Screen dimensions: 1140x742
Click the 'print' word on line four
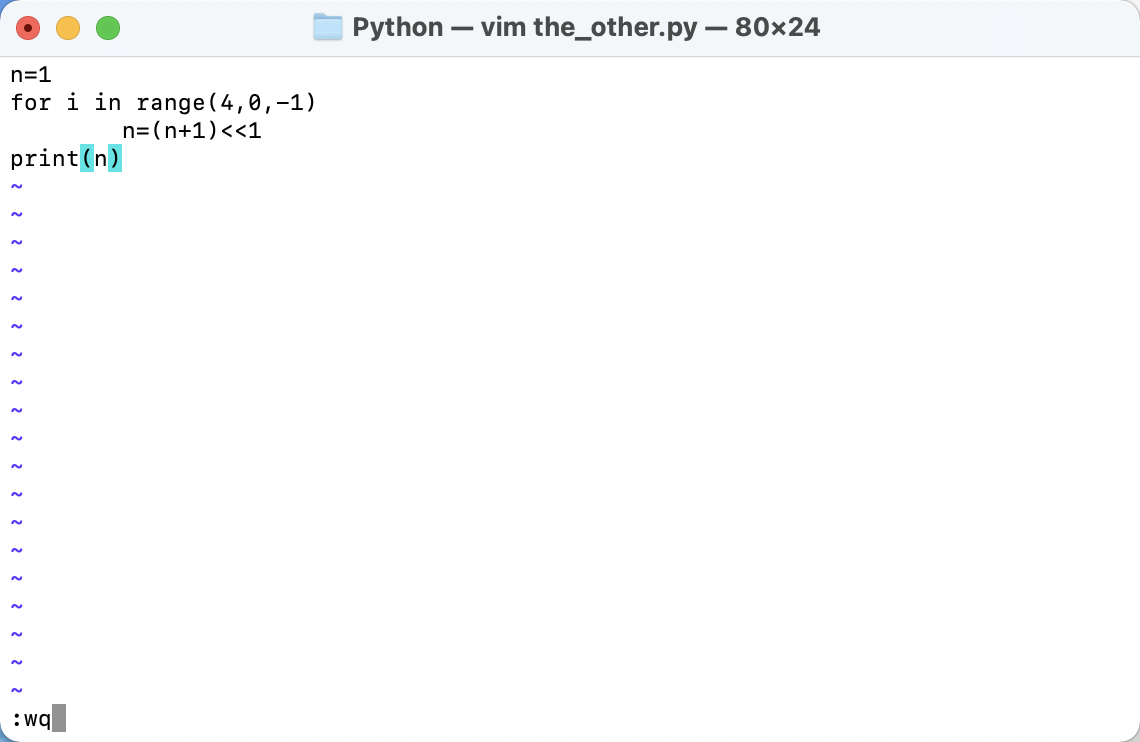pos(45,158)
